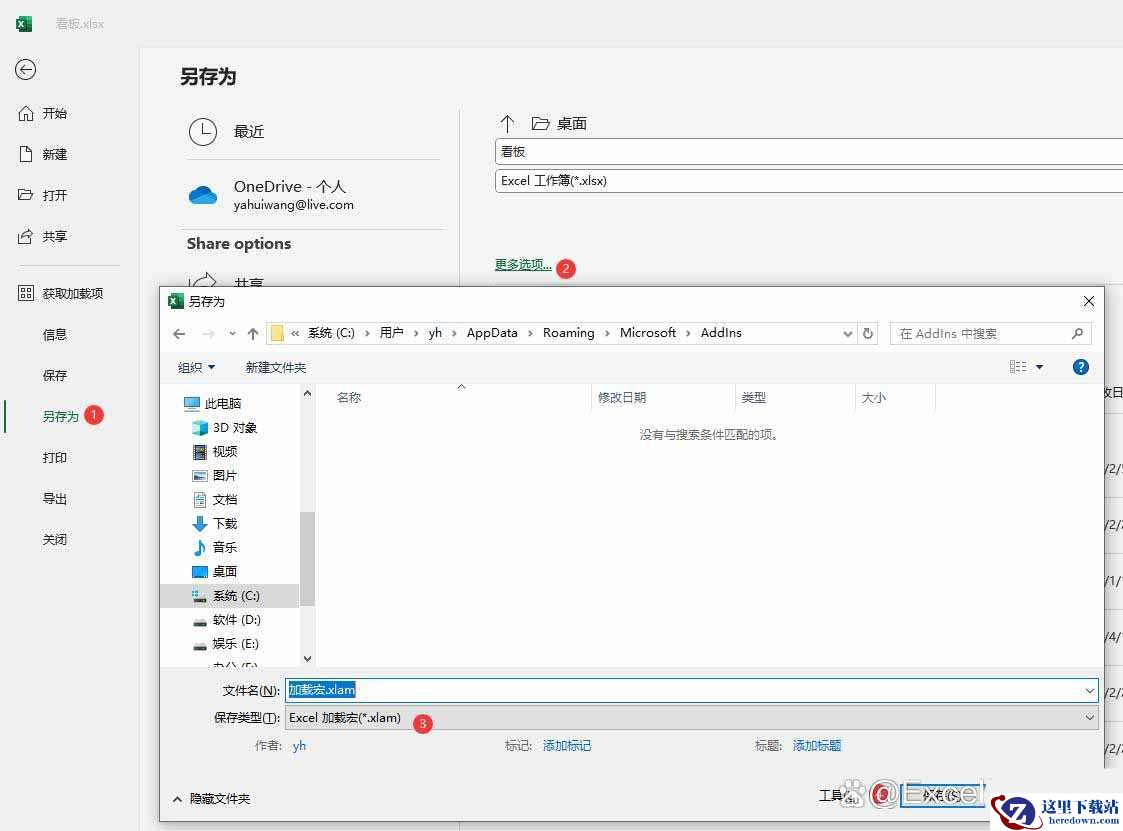The height and width of the screenshot is (831, 1123).
Task: Sort by the 修改日期 column header
Action: 622,398
